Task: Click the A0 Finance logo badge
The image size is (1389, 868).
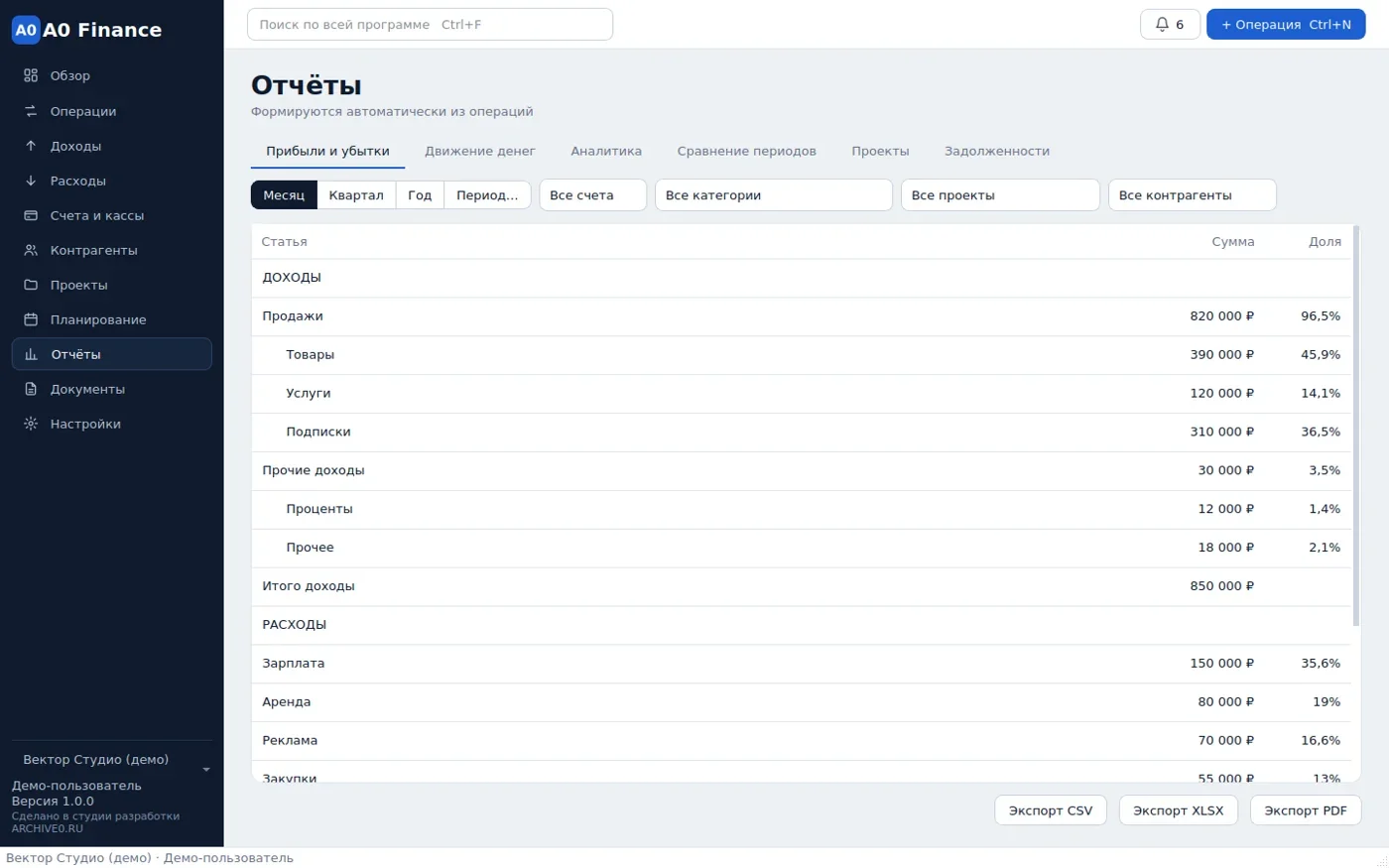Action: pos(26,30)
